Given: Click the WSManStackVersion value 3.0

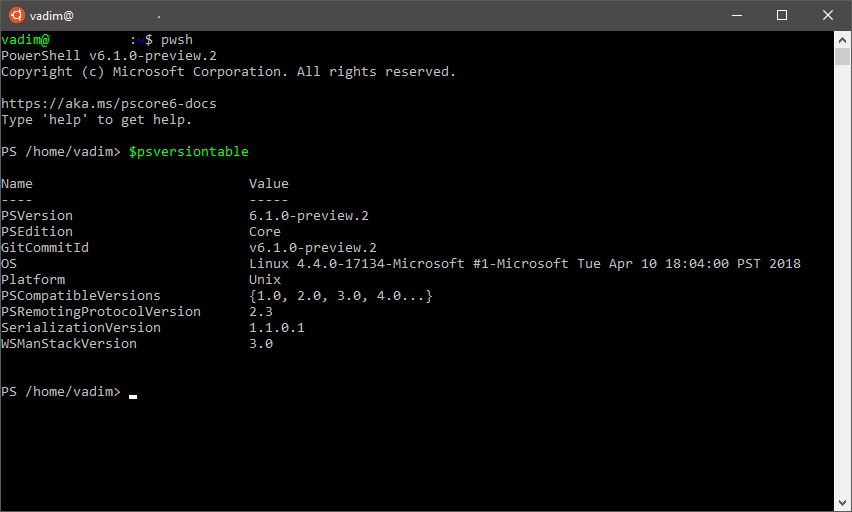Looking at the screenshot, I should coord(261,344).
